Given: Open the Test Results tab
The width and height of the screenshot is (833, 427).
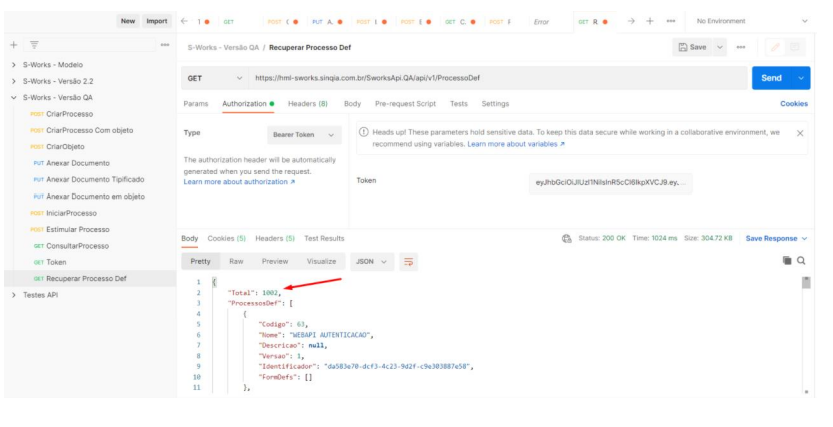Looking at the screenshot, I should pyautogui.click(x=324, y=238).
